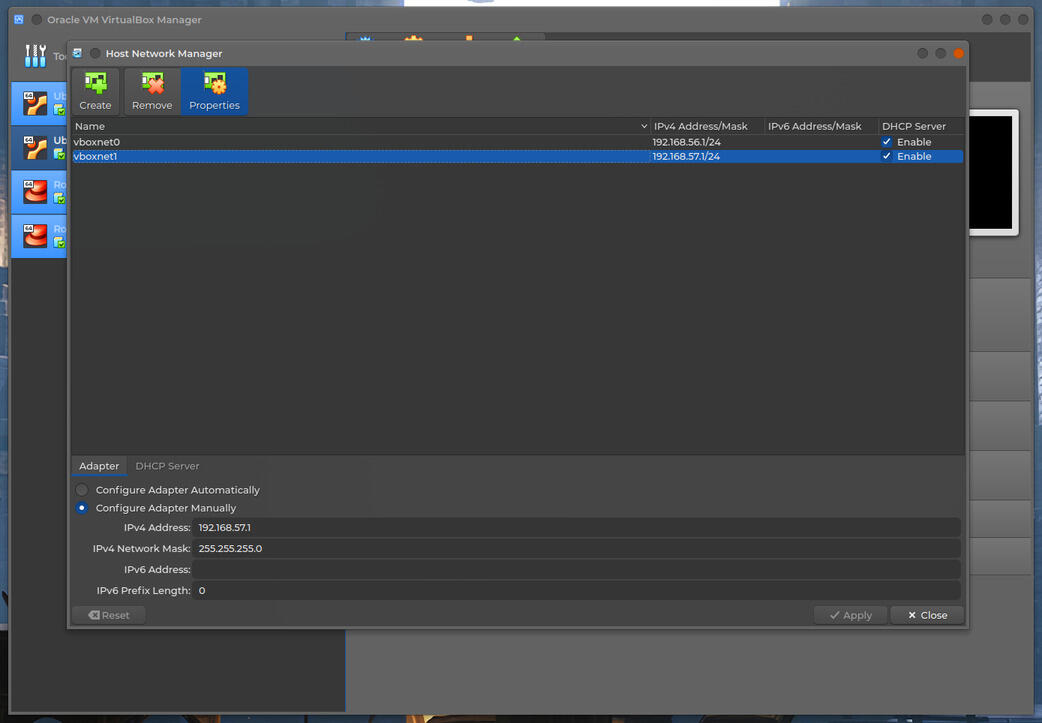This screenshot has height=723, width=1042.
Task: Uncheck the DHCP Enable checkbox for vboxnet1
Action: 886,156
